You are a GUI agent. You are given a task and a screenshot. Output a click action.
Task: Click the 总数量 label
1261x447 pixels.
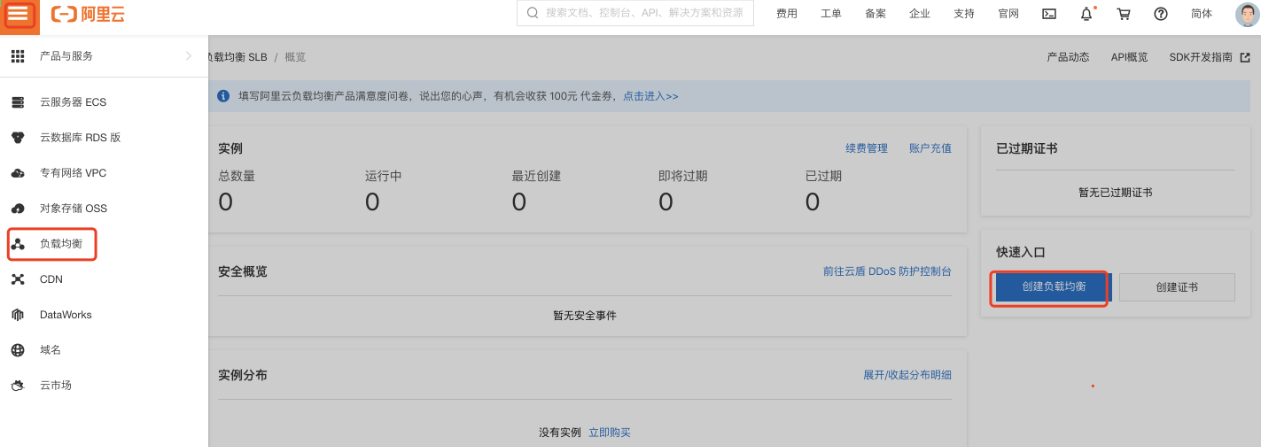pos(236,176)
